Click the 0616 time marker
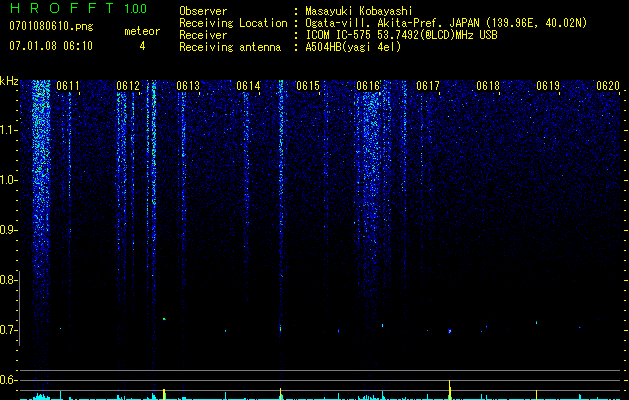The image size is (629, 400). [368, 86]
